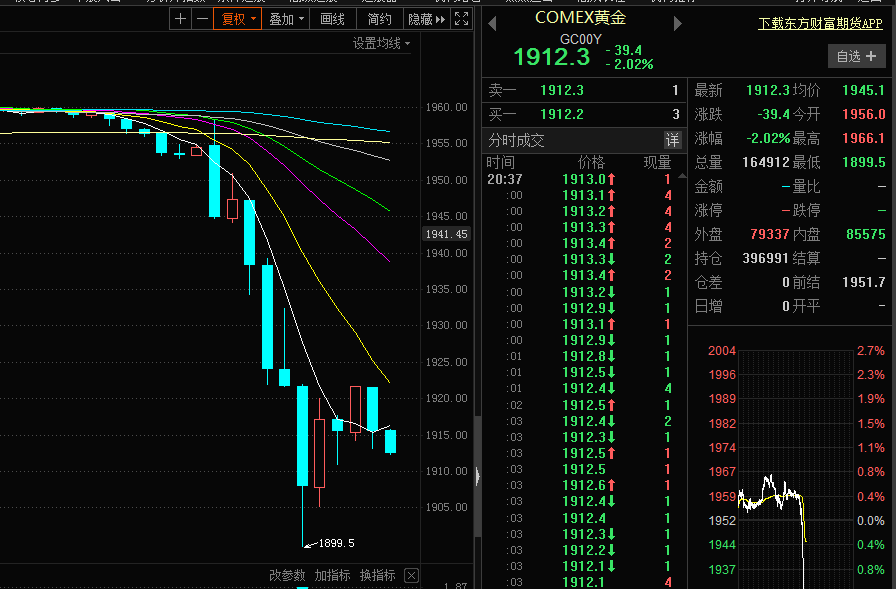Click the 前结 1951.7 value
Image resolution: width=896 pixels, height=589 pixels.
863,282
